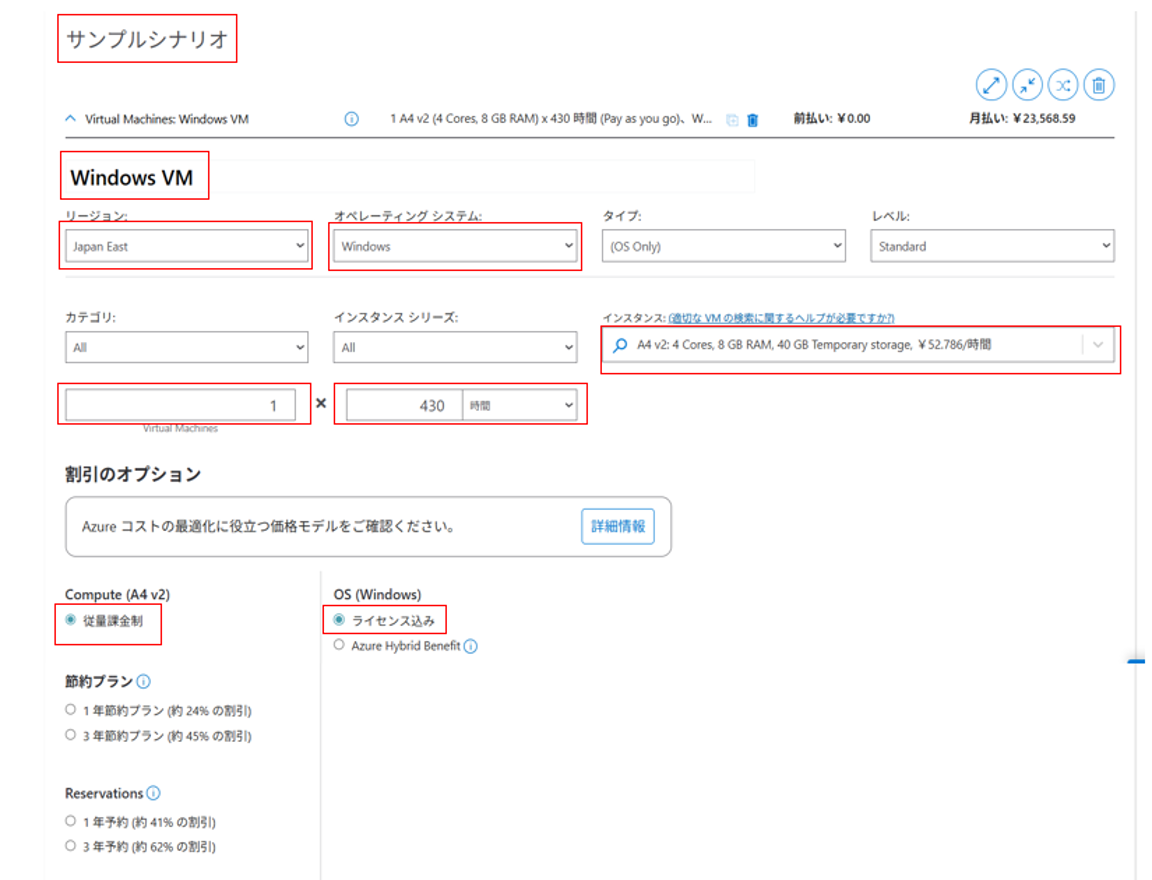This screenshot has height=880, width=1152.
Task: Click the clone icon in Windows VM row
Action: pyautogui.click(x=732, y=120)
